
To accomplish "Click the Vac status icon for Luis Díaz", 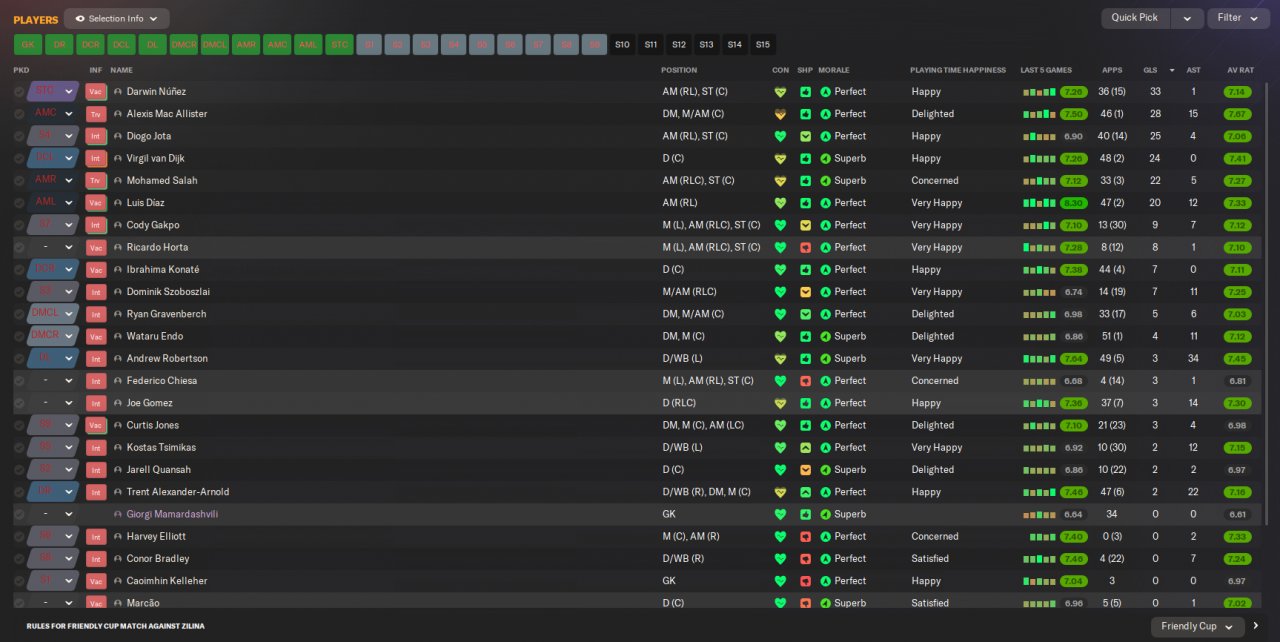I will [x=96, y=203].
